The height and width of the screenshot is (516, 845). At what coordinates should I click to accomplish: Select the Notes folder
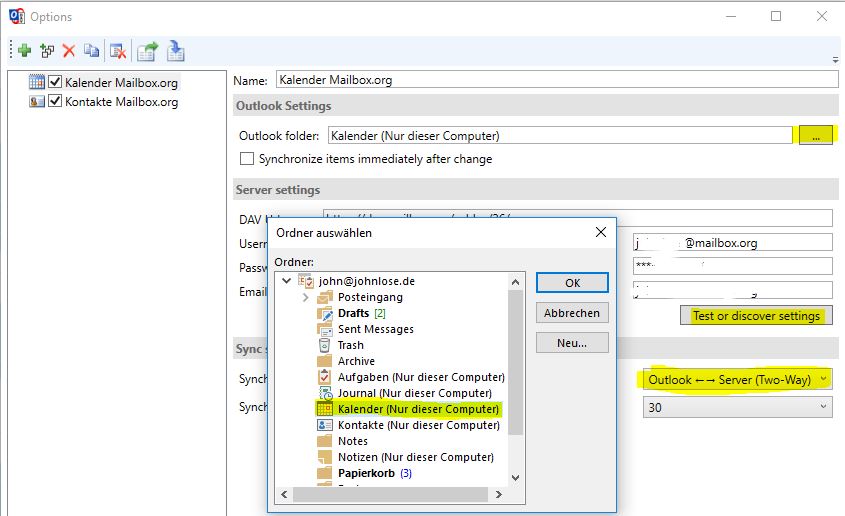(352, 441)
